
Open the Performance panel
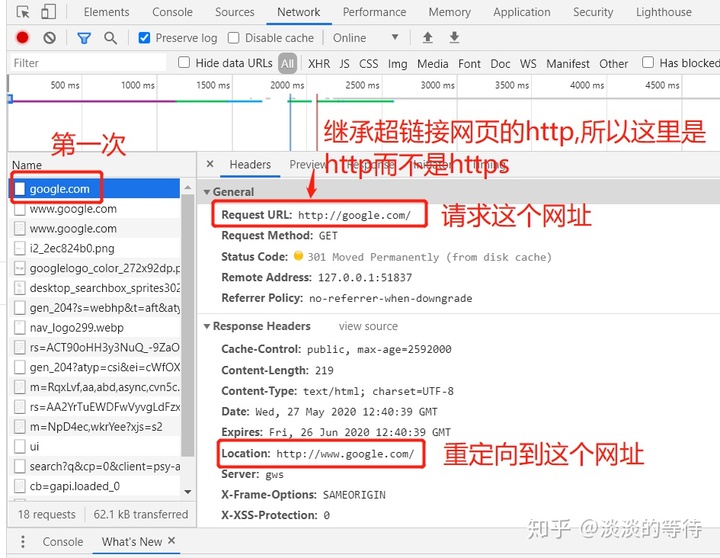click(374, 12)
